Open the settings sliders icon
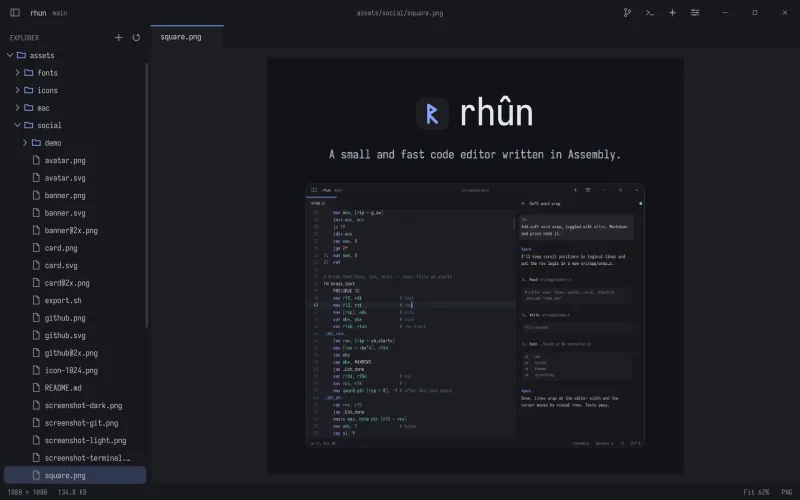800x500 pixels. (x=695, y=13)
